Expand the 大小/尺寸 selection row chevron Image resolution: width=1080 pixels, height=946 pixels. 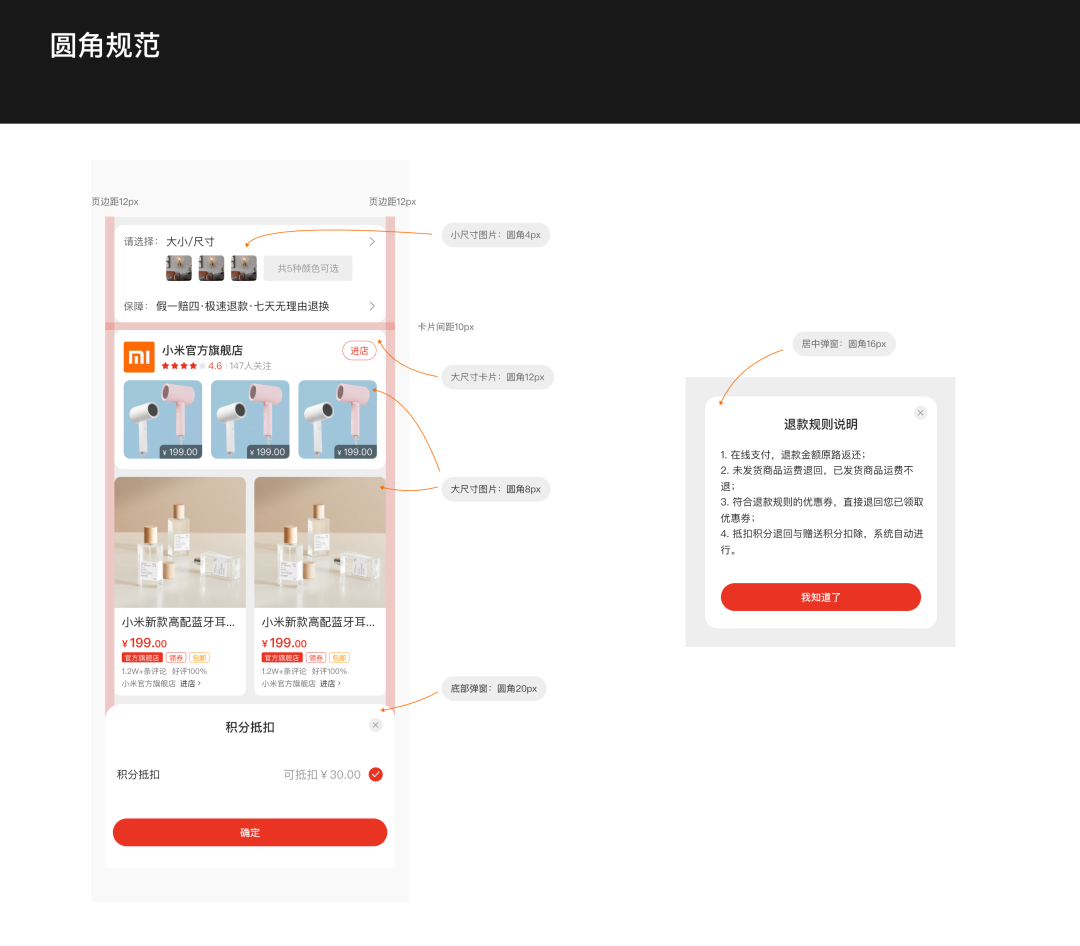(372, 241)
